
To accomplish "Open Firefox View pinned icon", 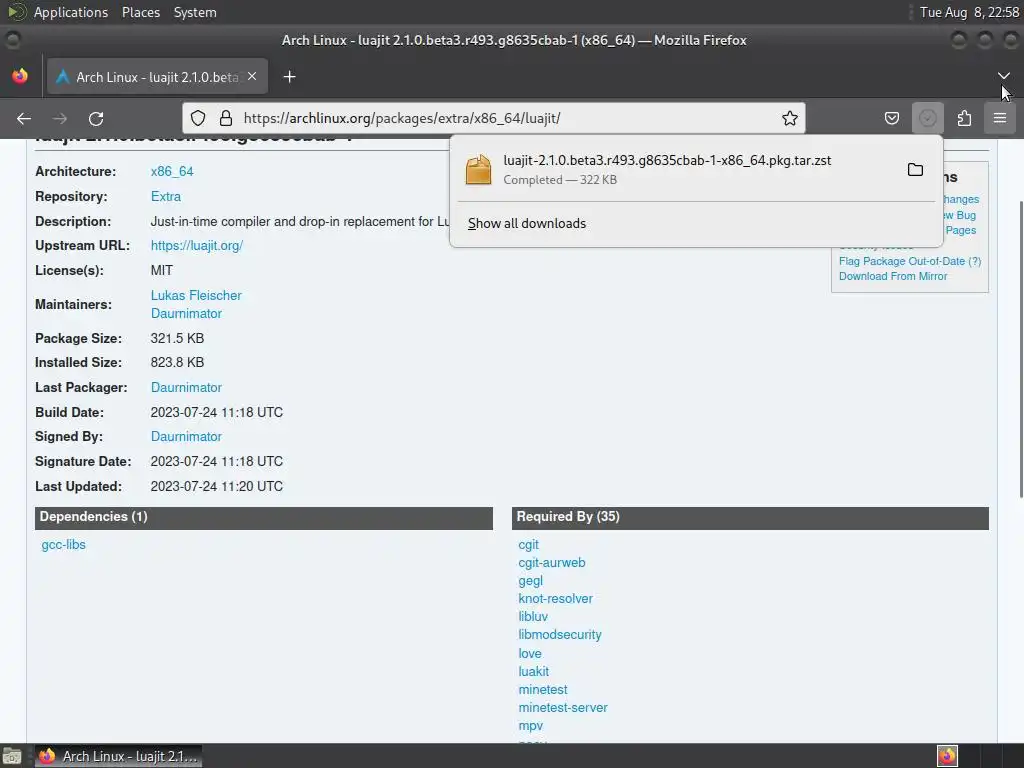I will (x=20, y=76).
